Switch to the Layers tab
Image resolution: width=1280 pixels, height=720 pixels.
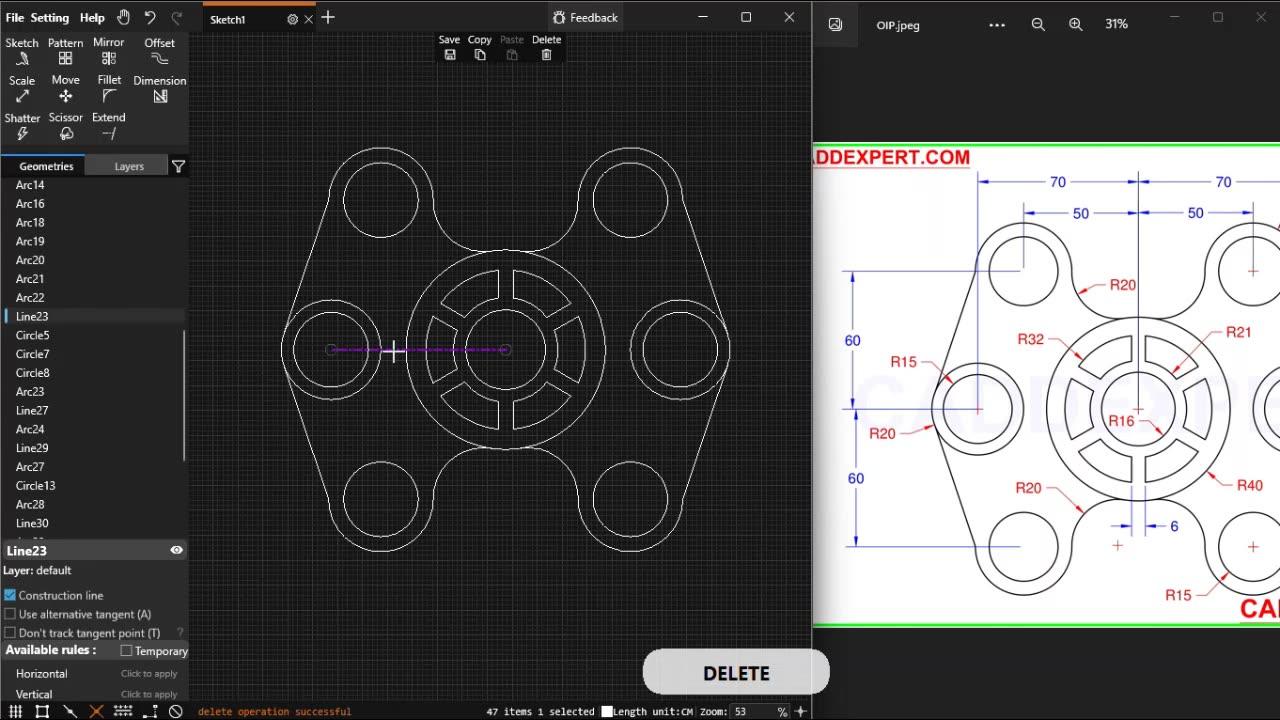coord(129,166)
